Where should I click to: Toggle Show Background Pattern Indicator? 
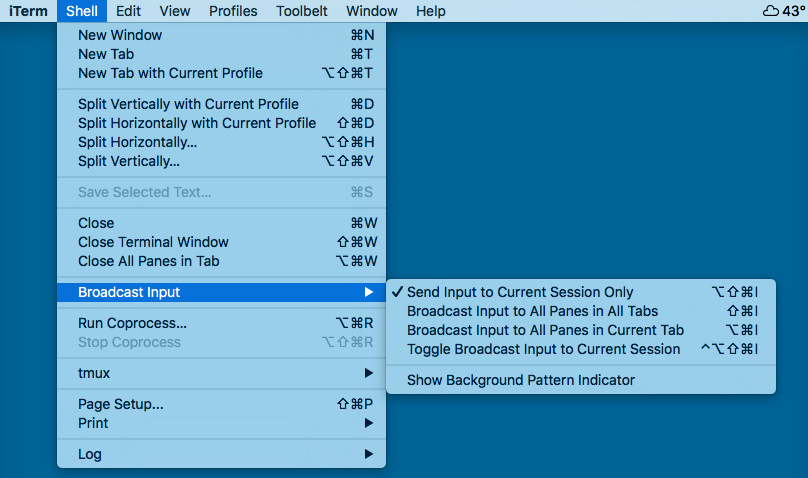click(x=581, y=380)
